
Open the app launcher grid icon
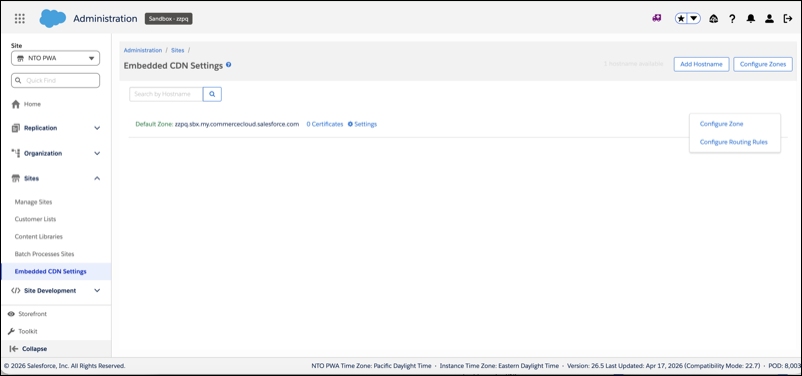tap(19, 18)
